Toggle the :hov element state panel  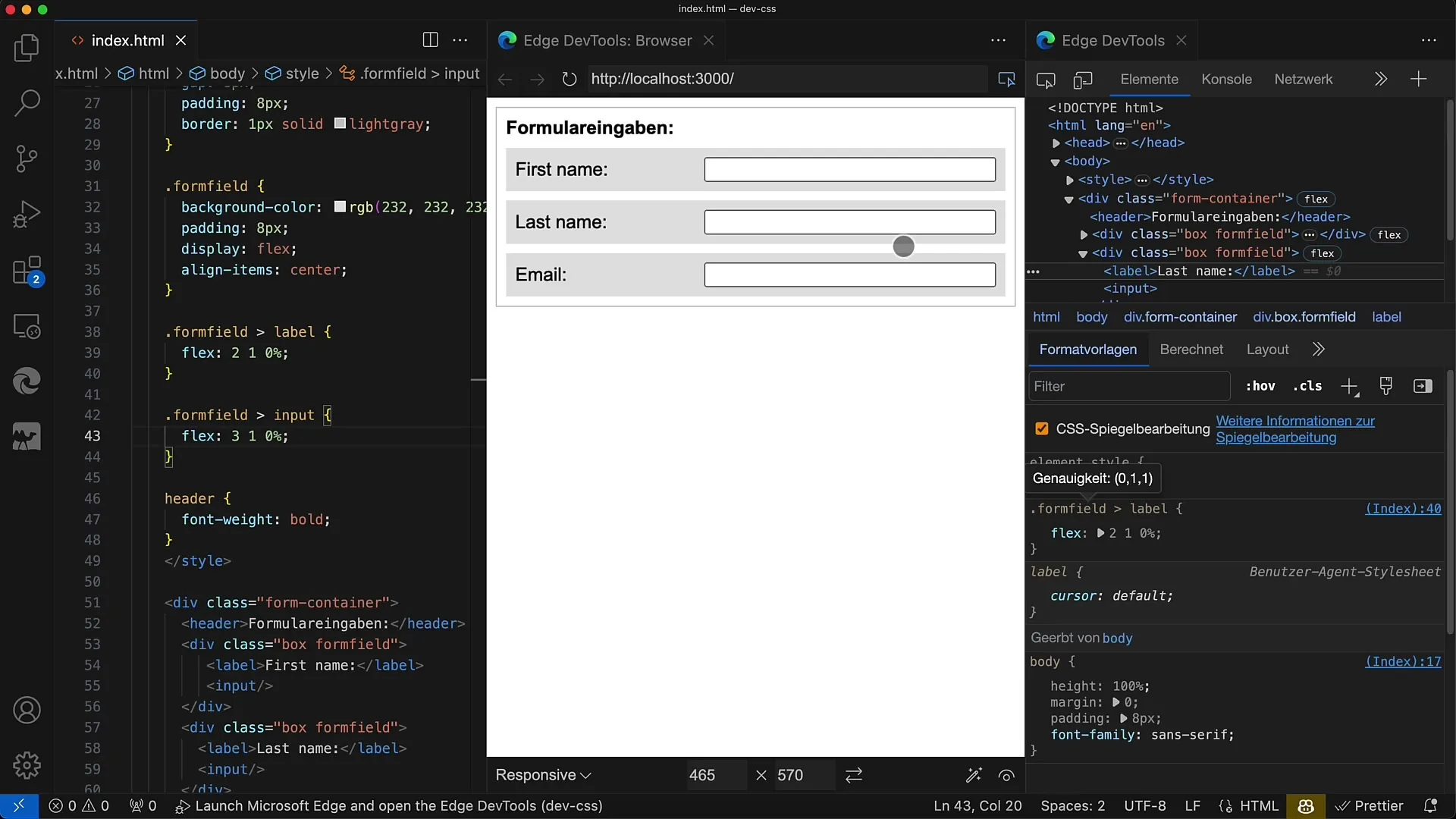point(1260,386)
